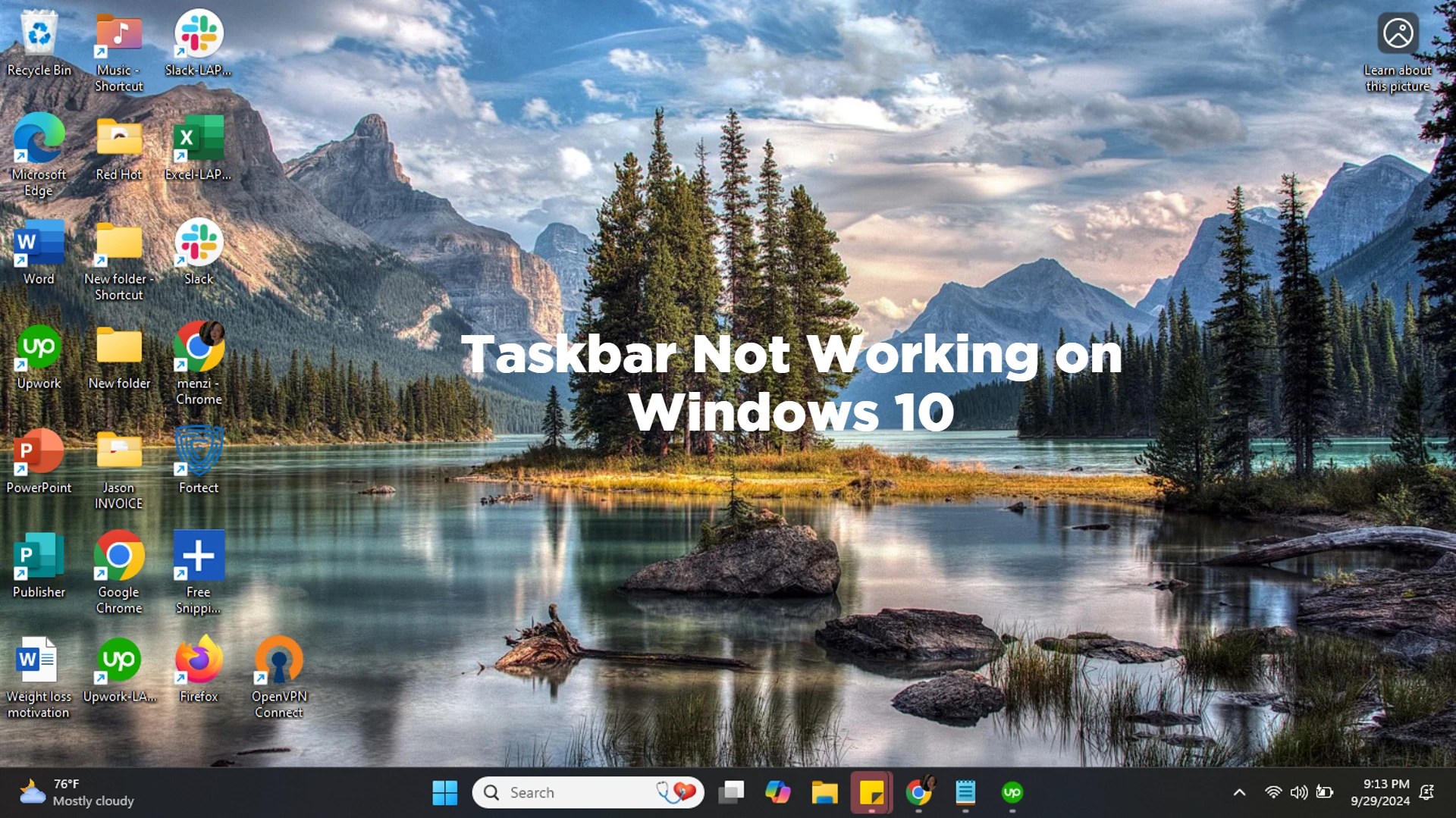The image size is (1456, 818).
Task: Open the Upwork desktop app
Action: point(39,349)
